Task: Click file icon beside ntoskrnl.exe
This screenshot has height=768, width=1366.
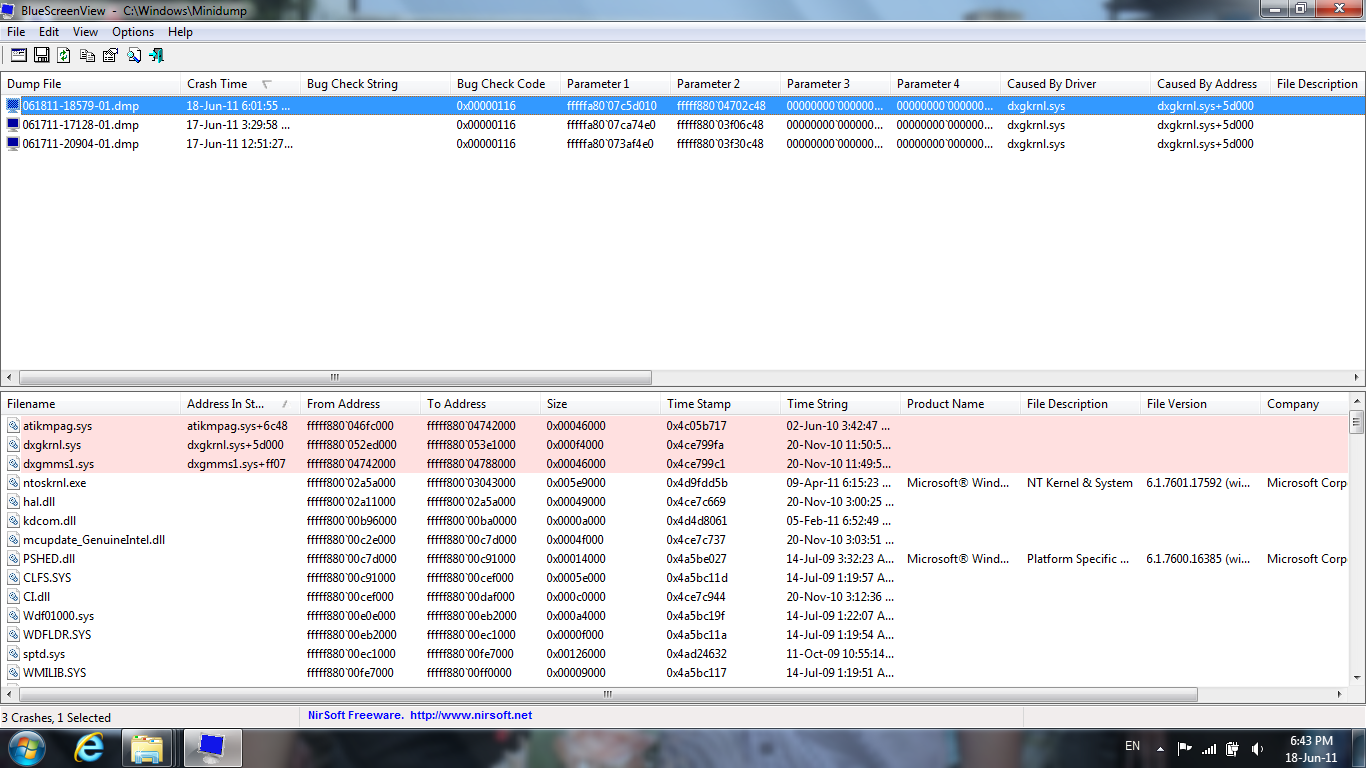Action: point(13,483)
